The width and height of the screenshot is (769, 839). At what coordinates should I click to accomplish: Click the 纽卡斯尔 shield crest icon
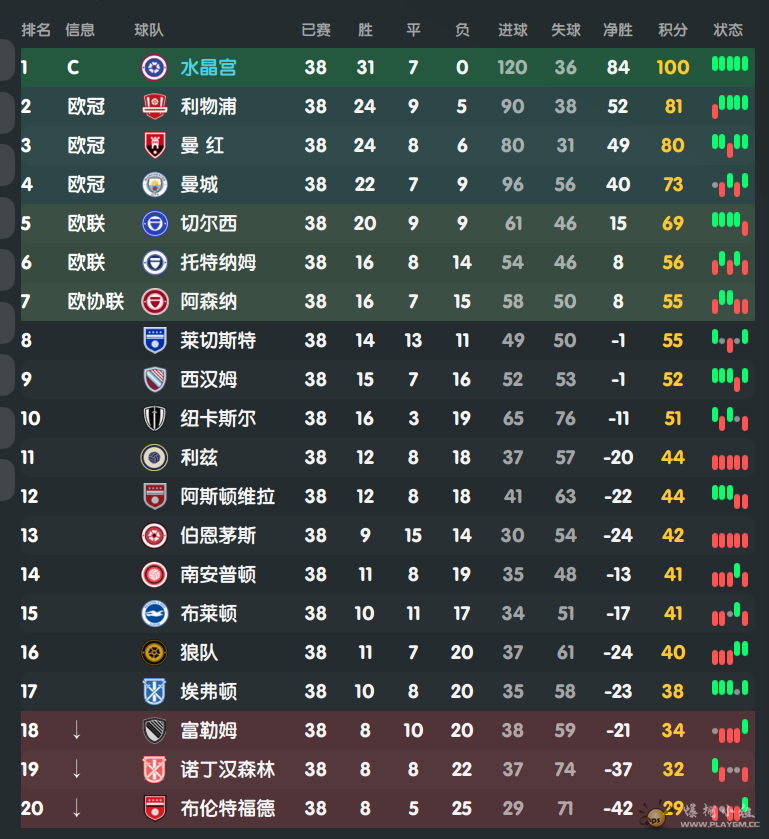155,418
